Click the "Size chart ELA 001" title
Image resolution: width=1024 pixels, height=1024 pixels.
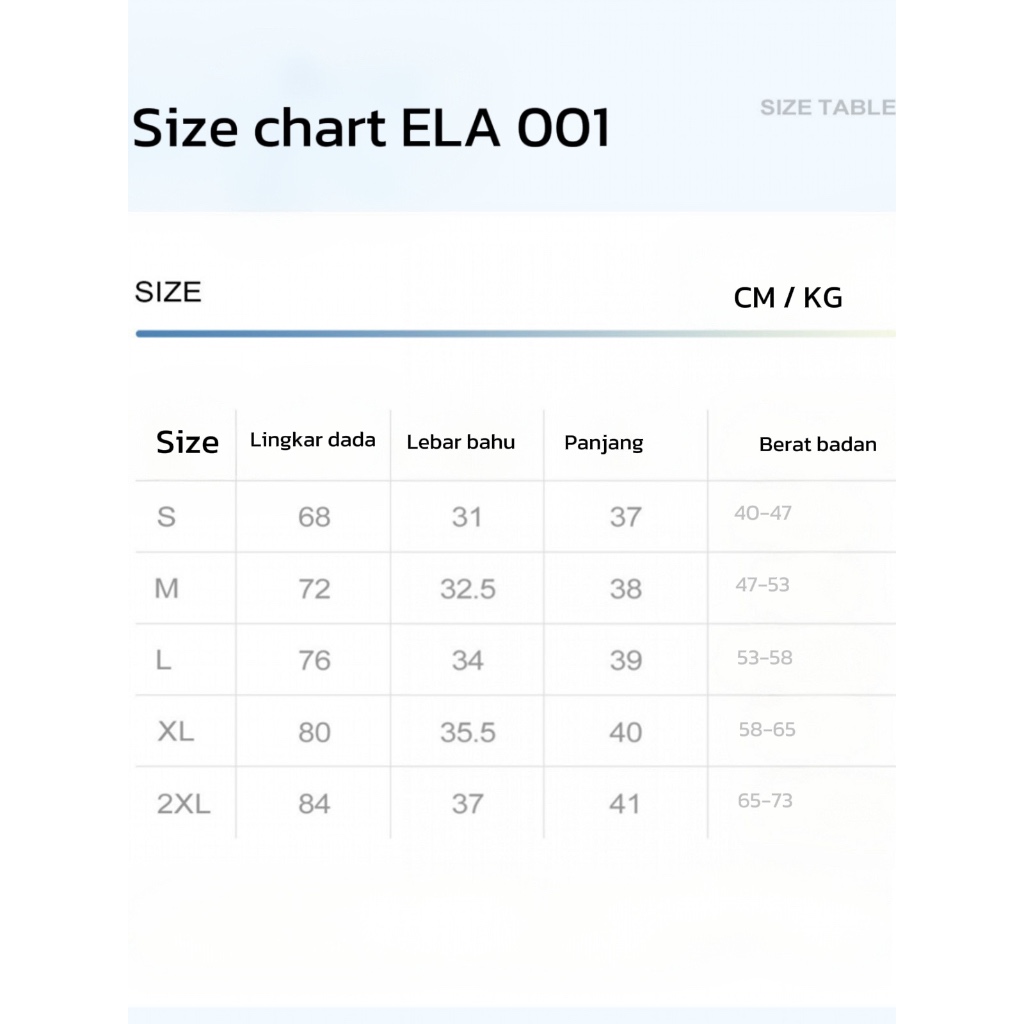[371, 129]
